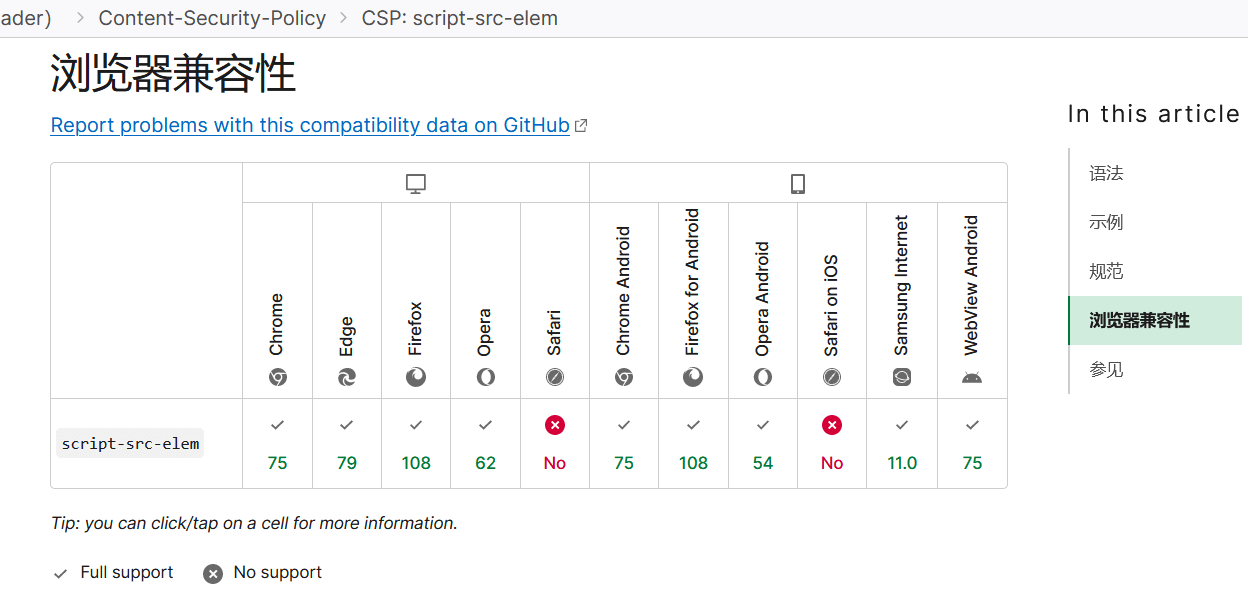Open Content-Security-Policy breadcrumb link
The width and height of the screenshot is (1248, 605).
coord(212,18)
